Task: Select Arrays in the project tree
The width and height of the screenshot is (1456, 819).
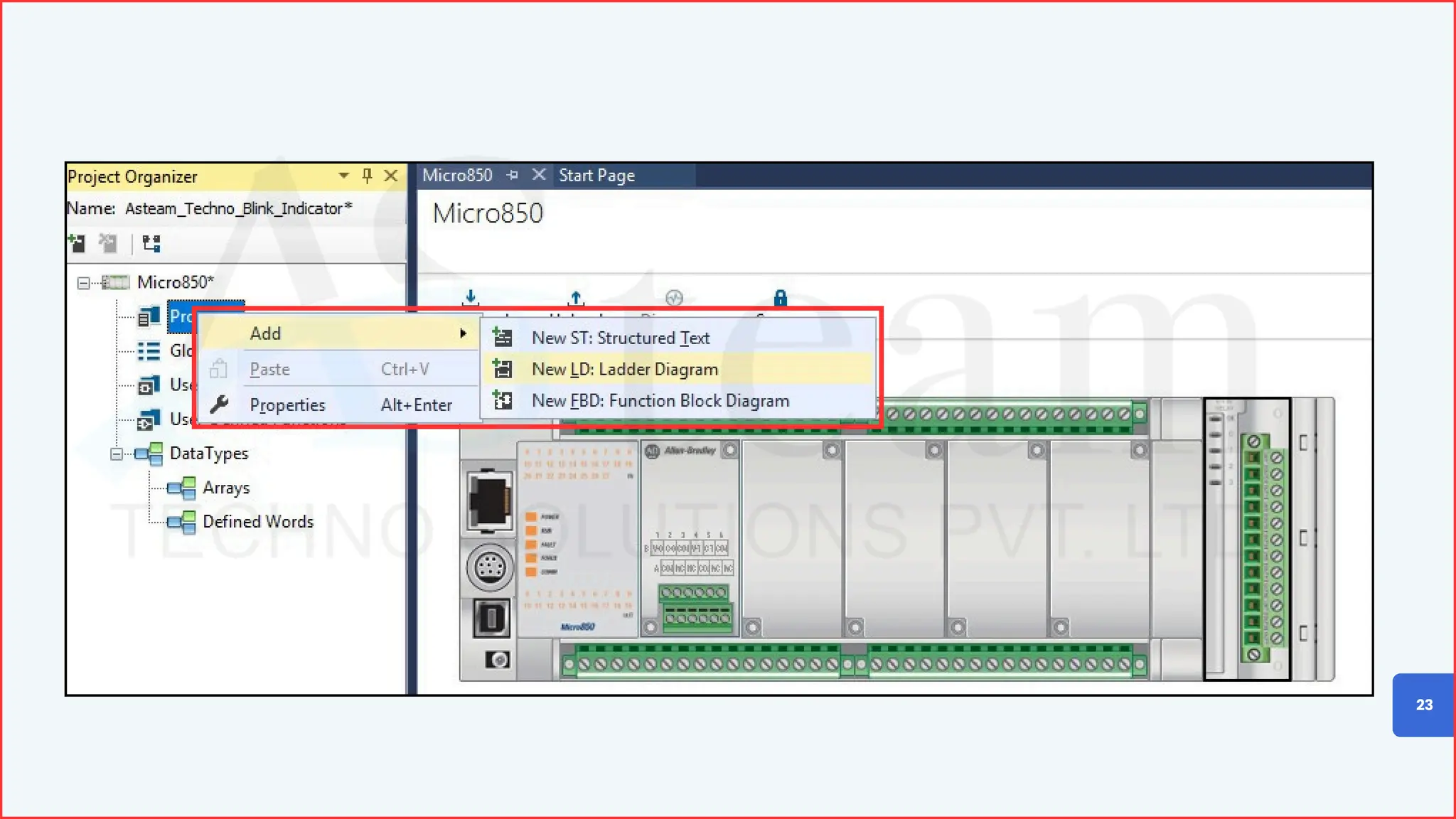Action: 225,488
